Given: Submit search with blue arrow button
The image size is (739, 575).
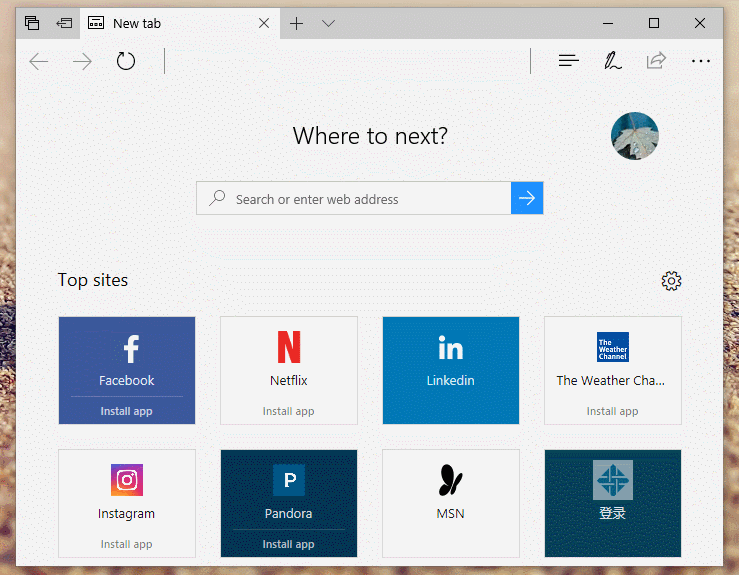Looking at the screenshot, I should coord(527,198).
